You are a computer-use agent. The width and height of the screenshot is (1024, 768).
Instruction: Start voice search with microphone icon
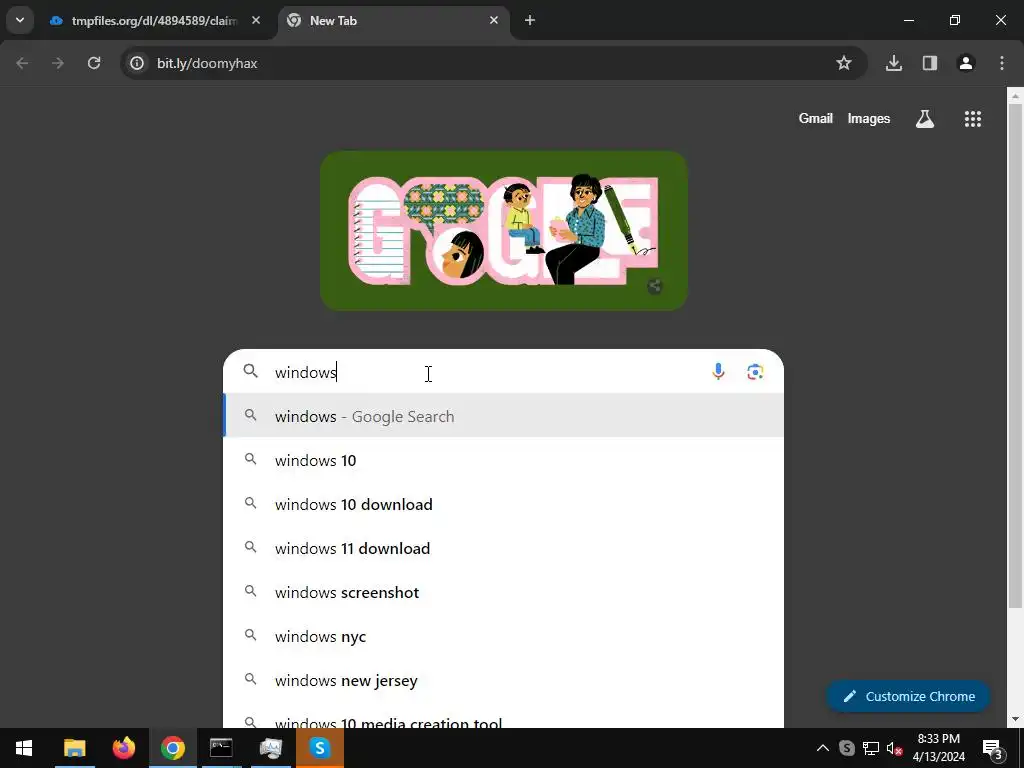718,372
